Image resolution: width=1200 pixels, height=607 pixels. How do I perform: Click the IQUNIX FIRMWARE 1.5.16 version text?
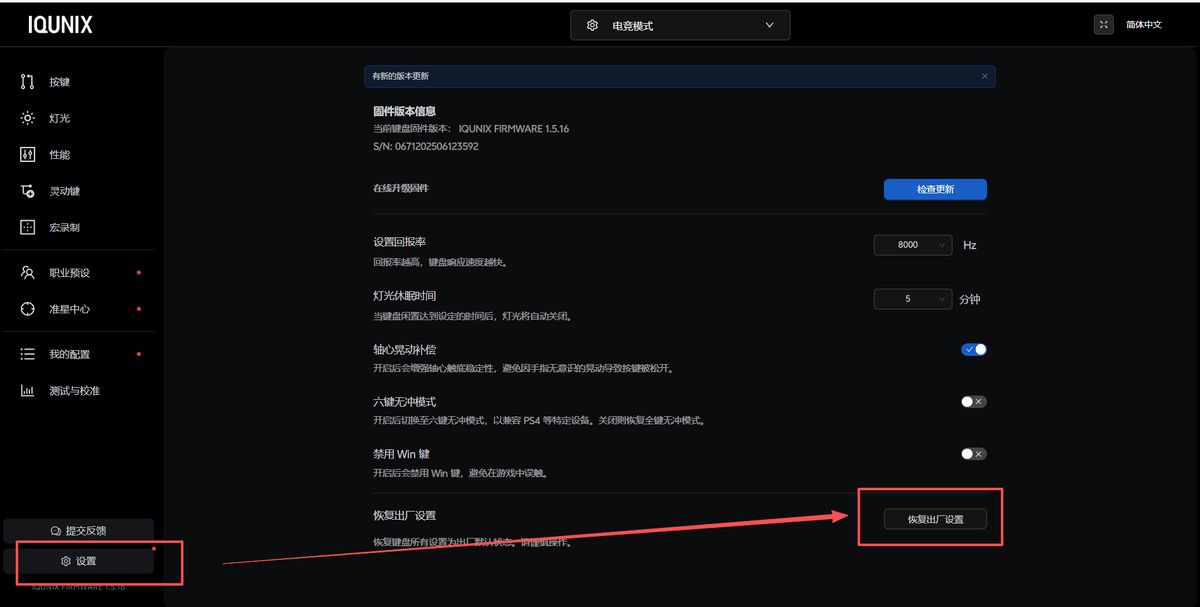514,129
